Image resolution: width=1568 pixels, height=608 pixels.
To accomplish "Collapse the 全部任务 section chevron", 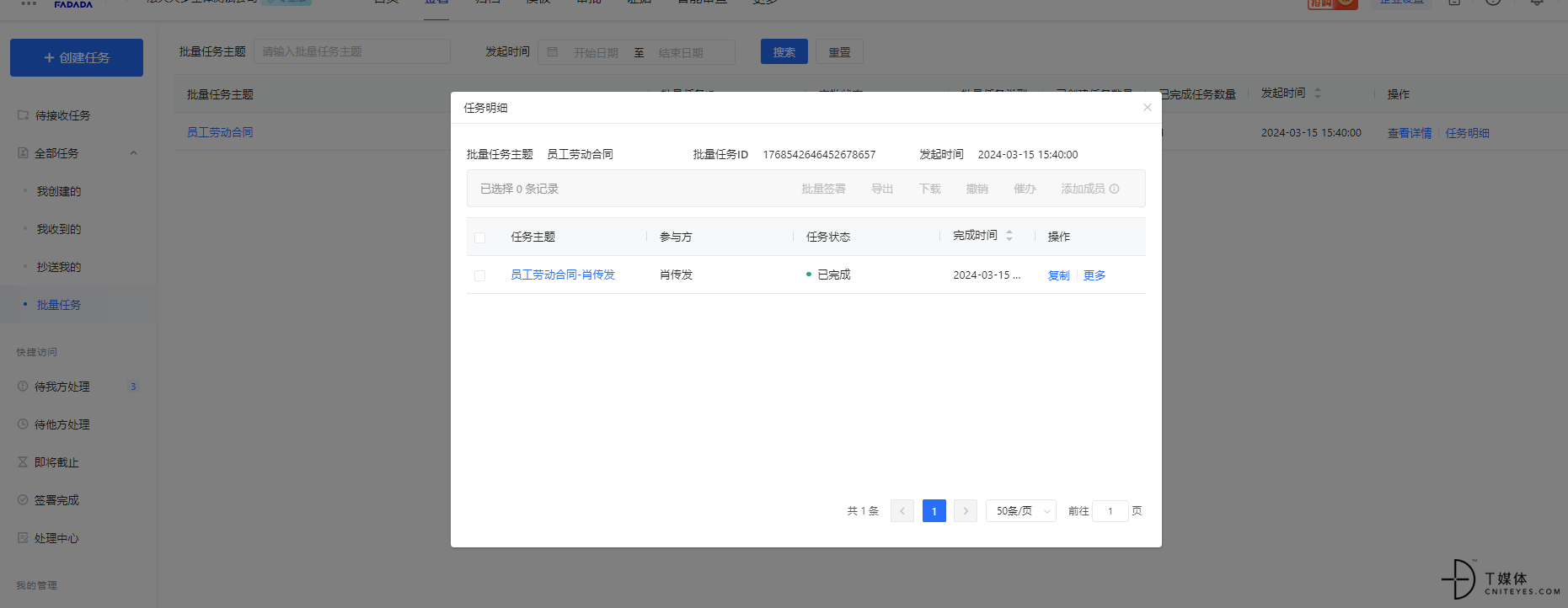I will click(133, 153).
